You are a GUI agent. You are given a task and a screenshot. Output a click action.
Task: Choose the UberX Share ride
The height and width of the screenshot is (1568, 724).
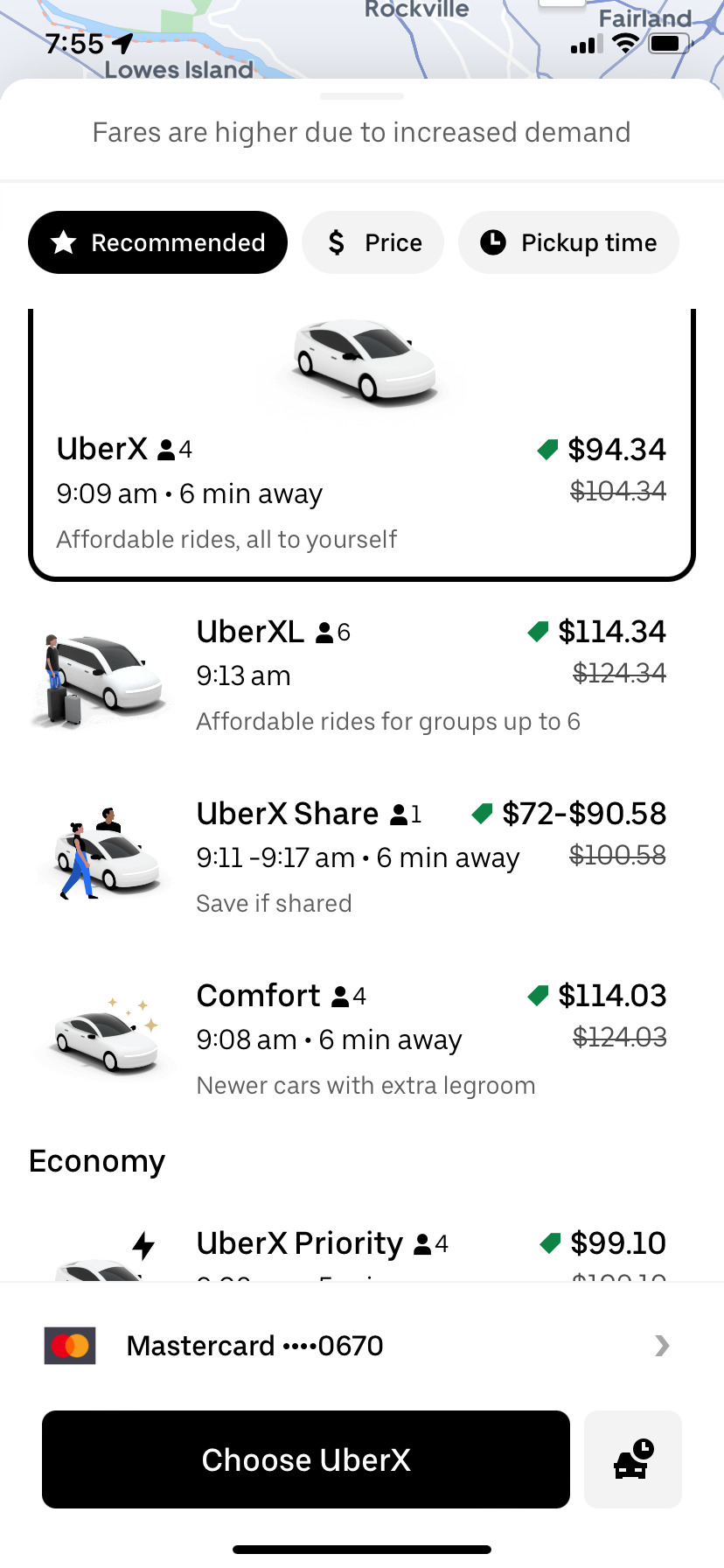pos(362,857)
